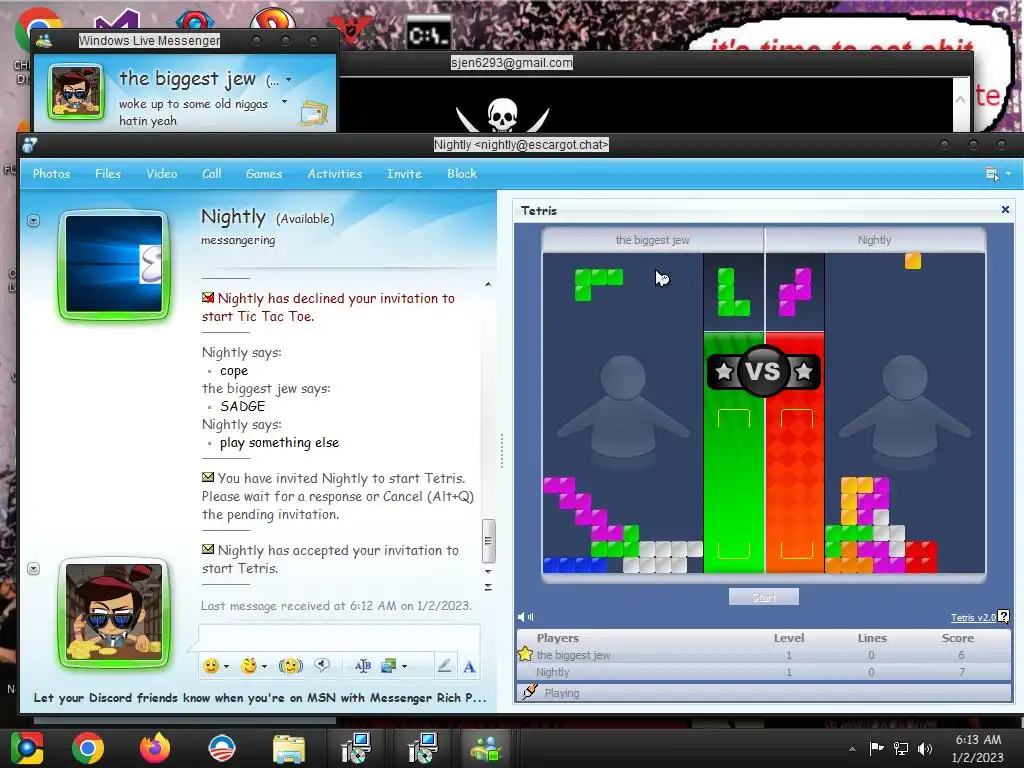The image size is (1024, 768).
Task: Open the Activities menu
Action: 334,174
